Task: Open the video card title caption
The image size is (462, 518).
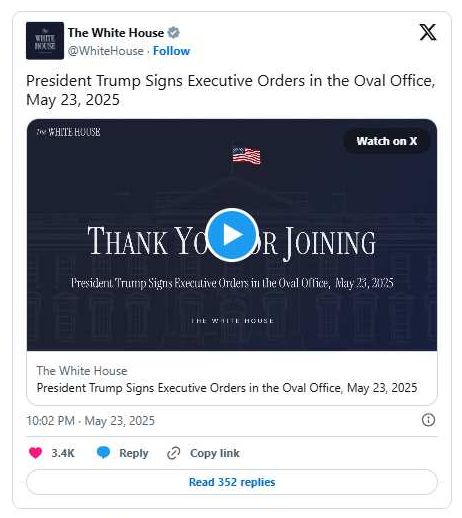Action: pos(227,388)
